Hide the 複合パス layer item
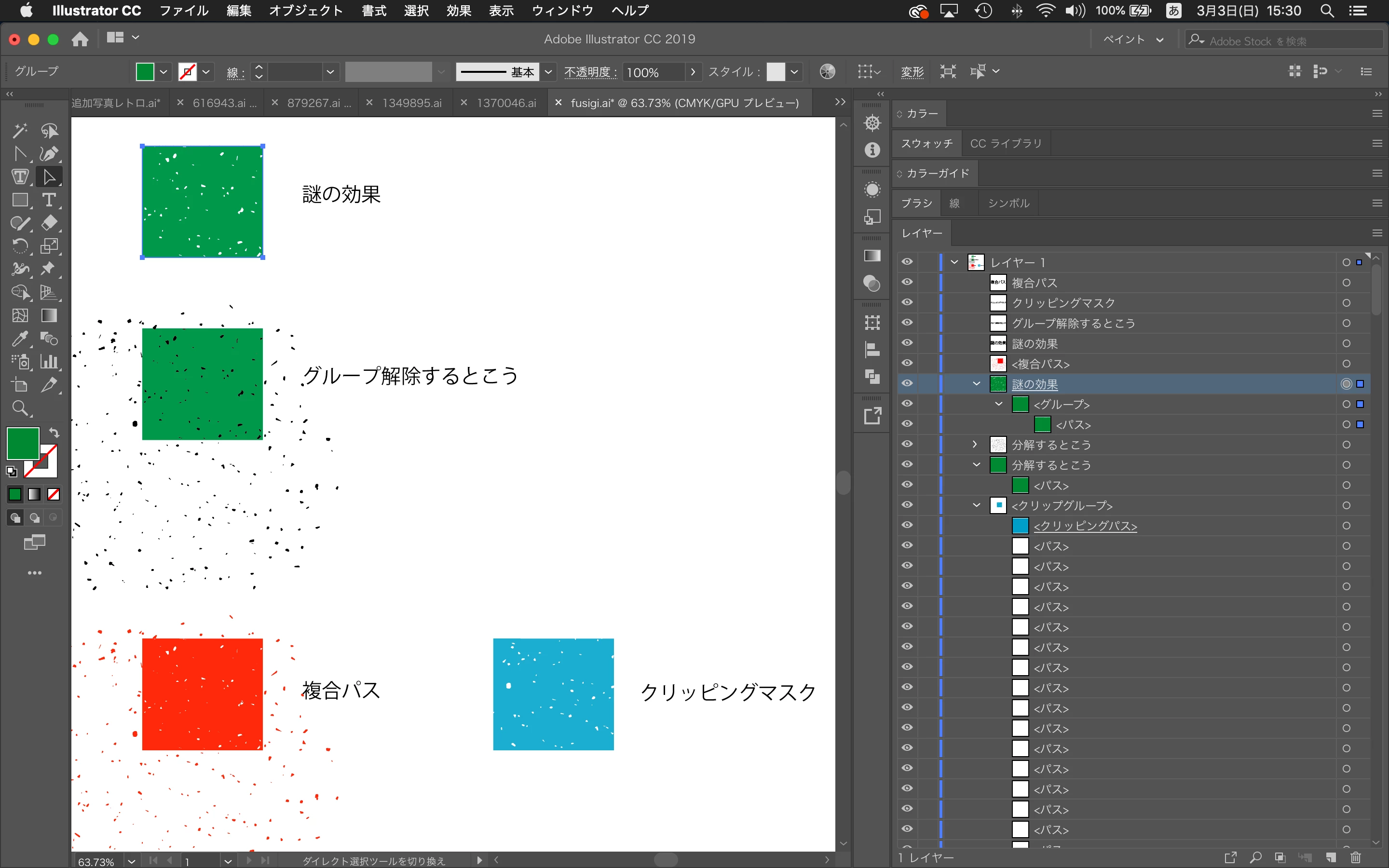The height and width of the screenshot is (868, 1389). (x=907, y=283)
